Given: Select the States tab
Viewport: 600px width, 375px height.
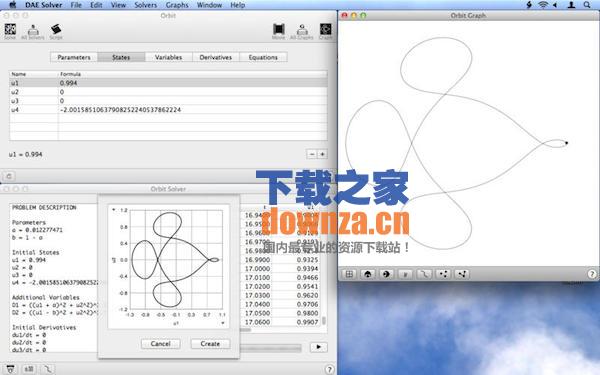Looking at the screenshot, I should point(121,57).
